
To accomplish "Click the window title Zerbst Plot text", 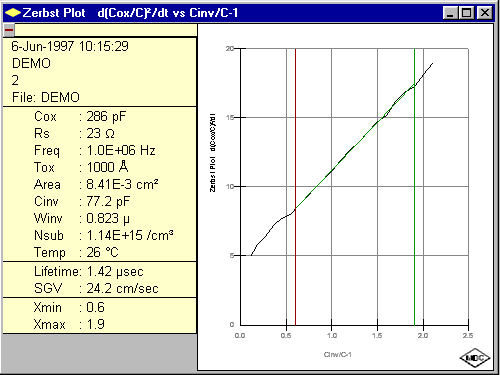I will [x=54, y=13].
